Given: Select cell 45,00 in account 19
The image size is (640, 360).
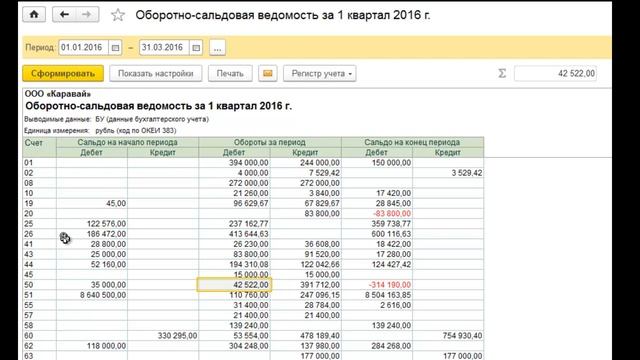Looking at the screenshot, I should (92, 203).
